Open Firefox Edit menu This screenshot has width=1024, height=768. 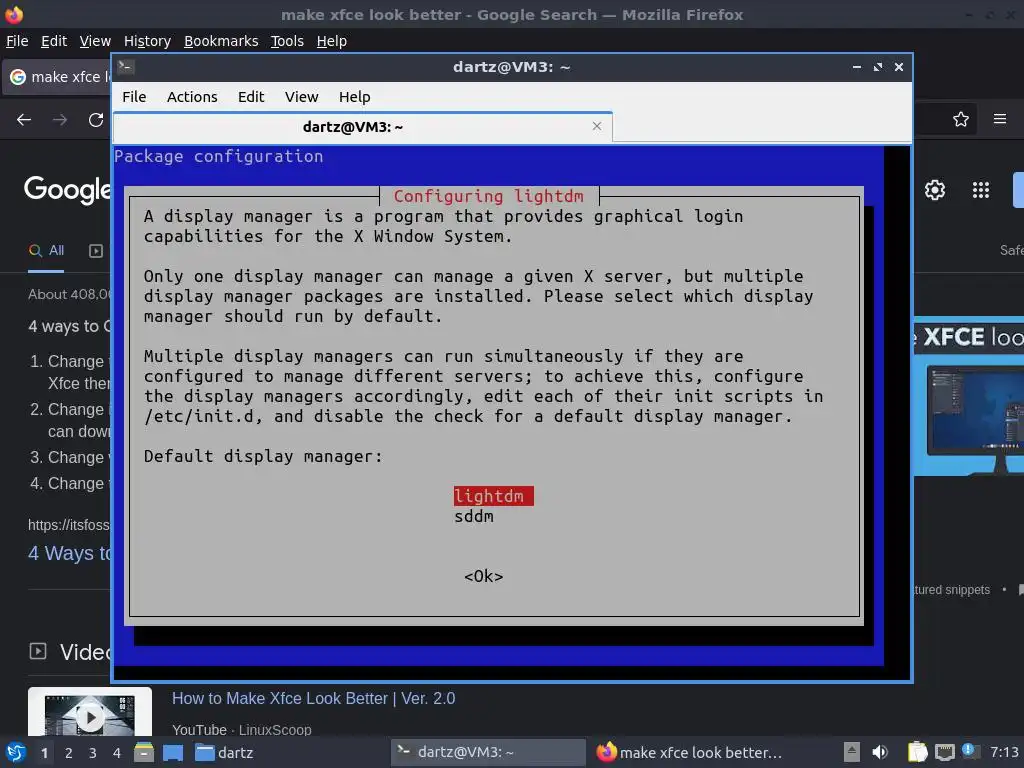click(x=54, y=41)
